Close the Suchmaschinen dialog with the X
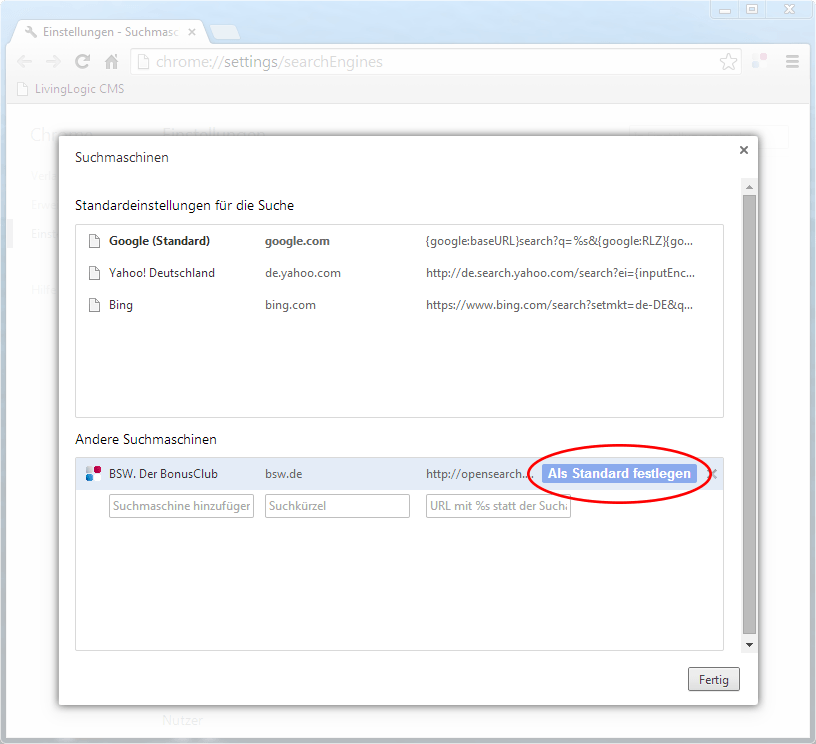The image size is (816, 744). 744,150
